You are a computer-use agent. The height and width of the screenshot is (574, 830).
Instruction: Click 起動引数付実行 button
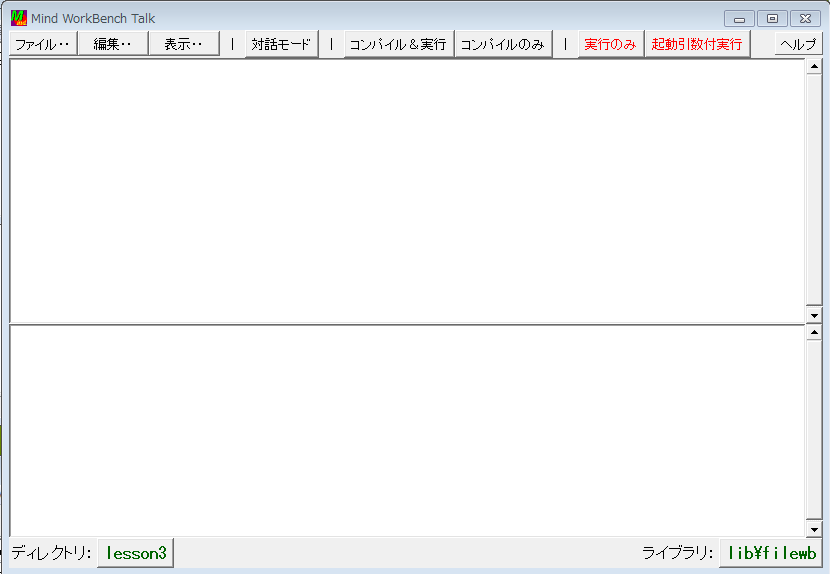point(697,44)
